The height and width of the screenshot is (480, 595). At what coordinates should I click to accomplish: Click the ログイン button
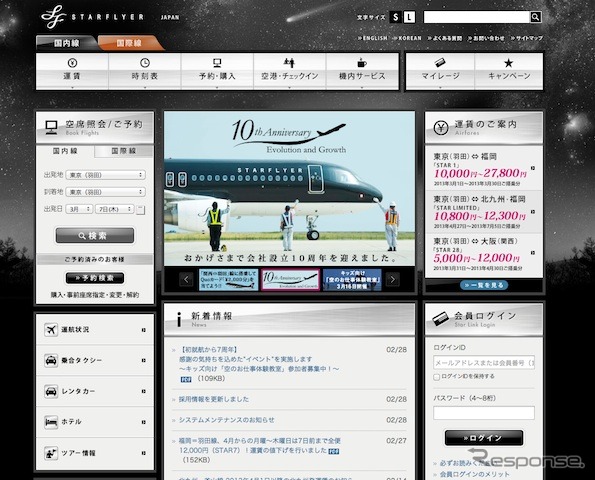[484, 438]
